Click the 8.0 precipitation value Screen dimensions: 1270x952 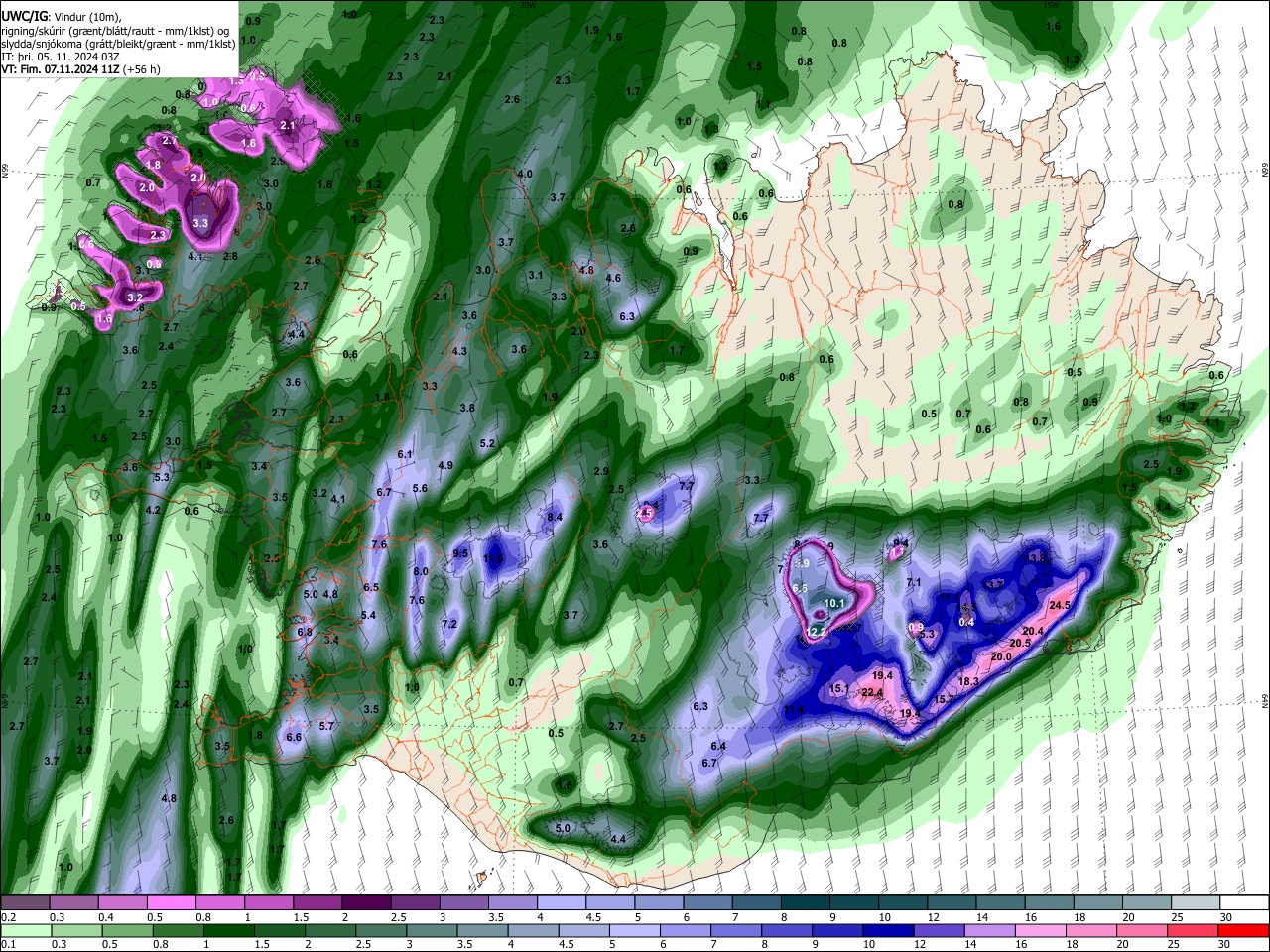(421, 571)
